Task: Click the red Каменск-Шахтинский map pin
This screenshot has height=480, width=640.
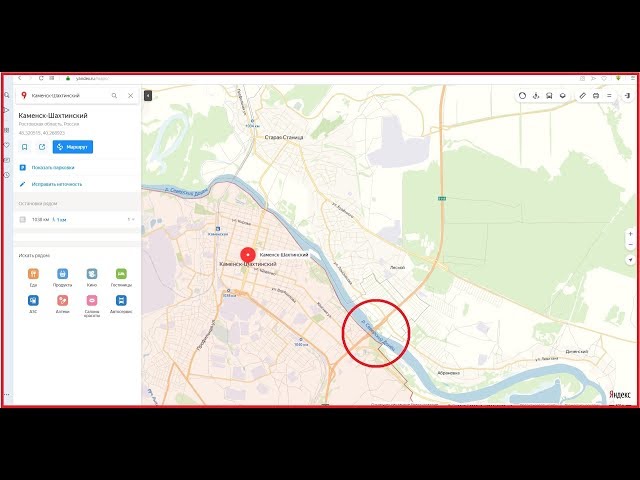Action: [x=248, y=255]
